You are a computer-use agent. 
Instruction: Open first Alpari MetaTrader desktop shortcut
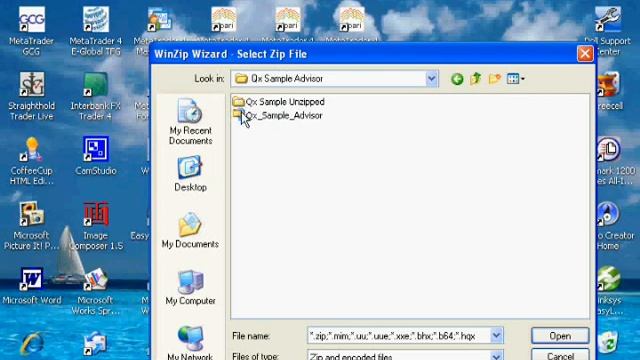pyautogui.click(x=224, y=24)
